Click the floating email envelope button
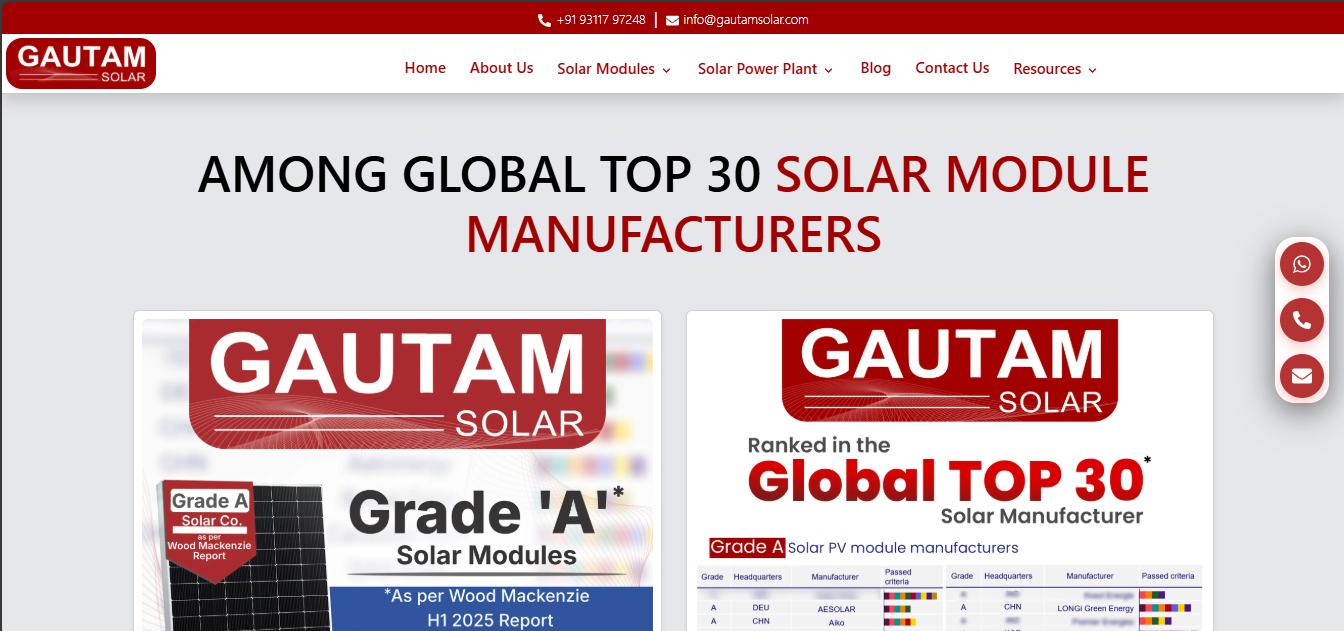Screen dimensions: 1344x631 1301,376
